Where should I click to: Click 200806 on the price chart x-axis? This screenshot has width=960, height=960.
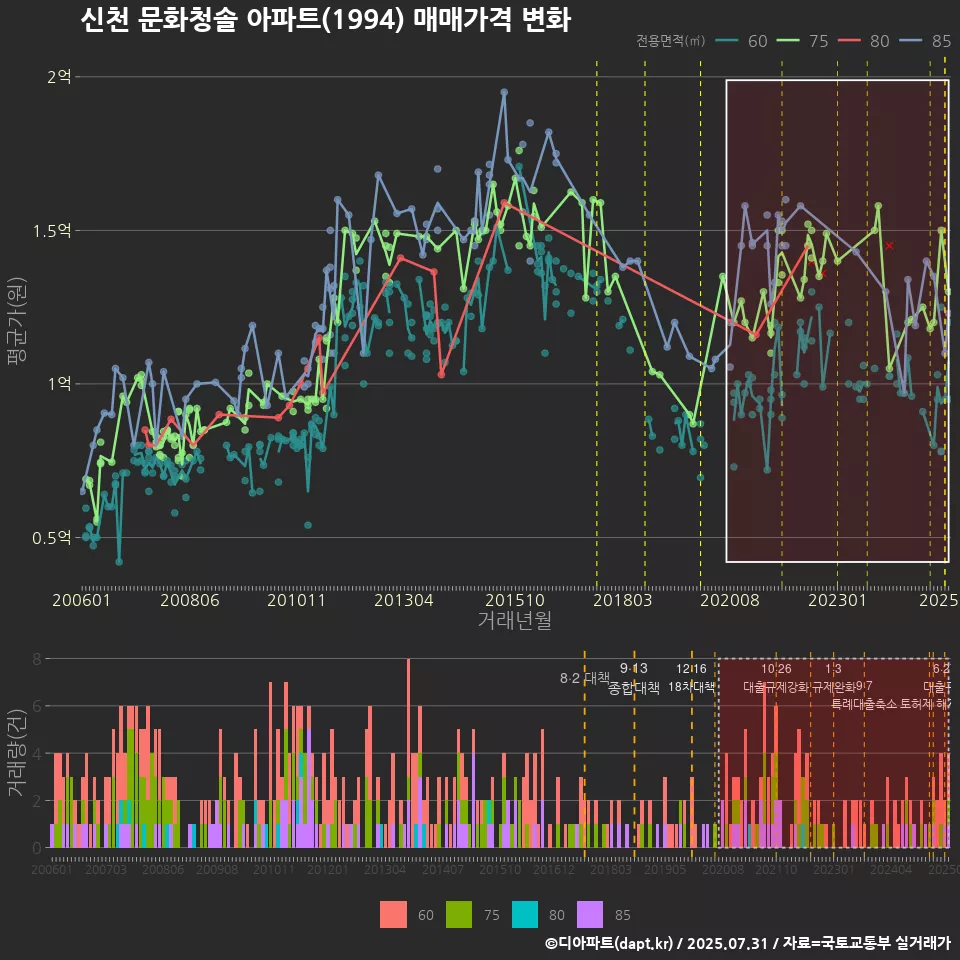(190, 600)
